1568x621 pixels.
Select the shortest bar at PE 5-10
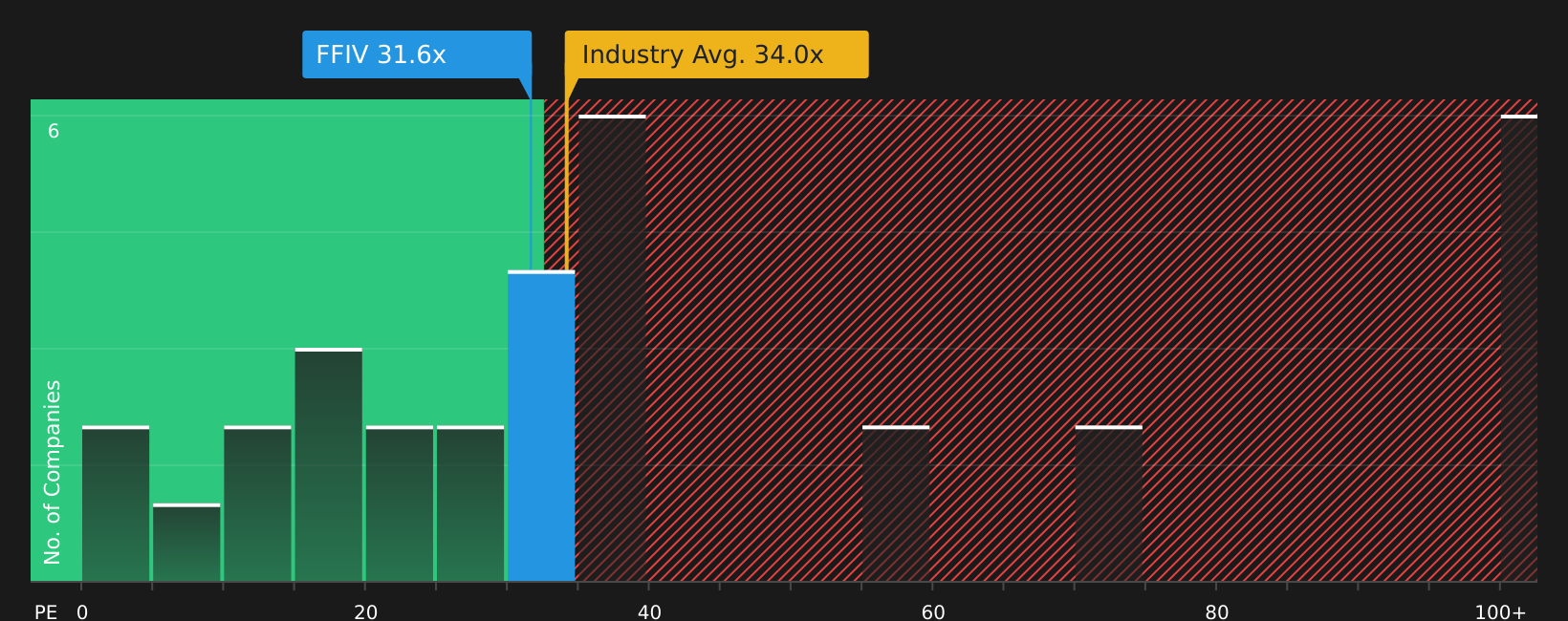coord(186,543)
